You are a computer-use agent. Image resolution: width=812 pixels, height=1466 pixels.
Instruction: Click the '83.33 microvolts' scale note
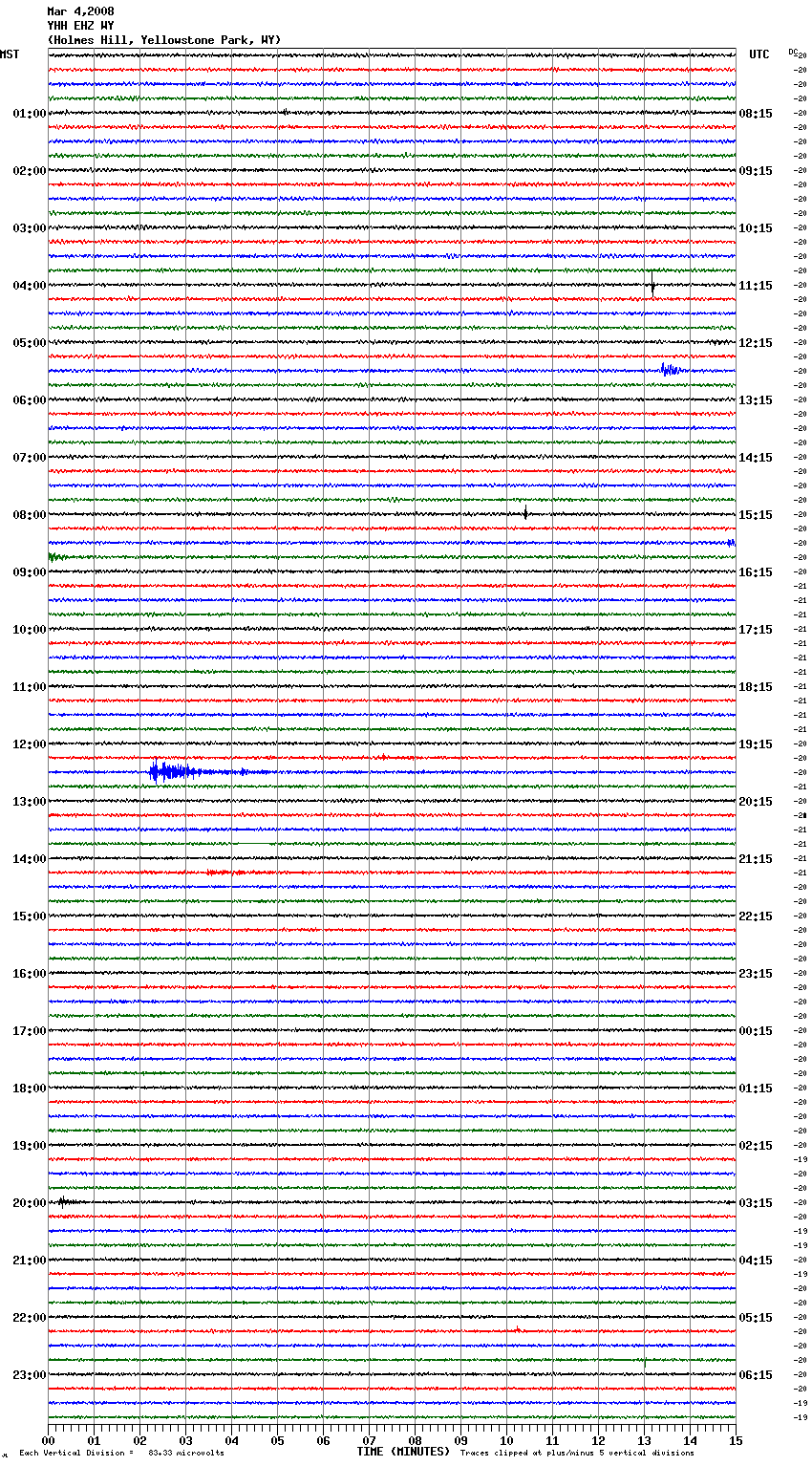click(186, 1453)
